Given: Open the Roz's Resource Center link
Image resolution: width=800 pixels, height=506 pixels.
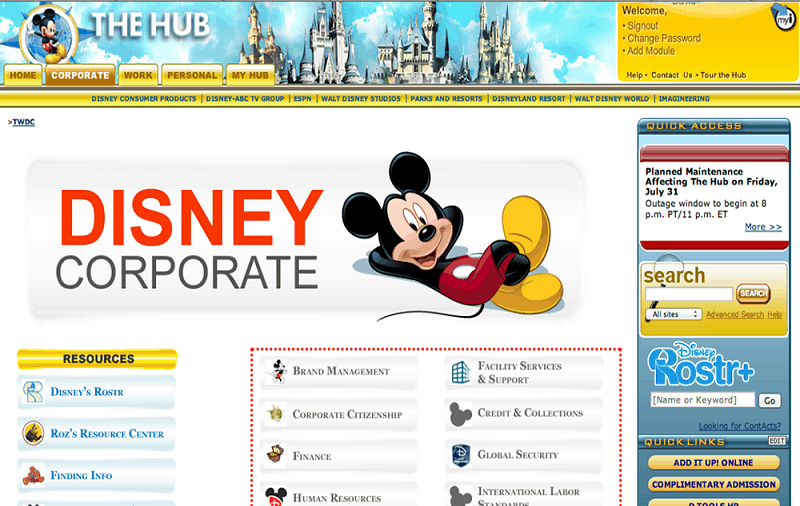Looking at the screenshot, I should point(107,434).
